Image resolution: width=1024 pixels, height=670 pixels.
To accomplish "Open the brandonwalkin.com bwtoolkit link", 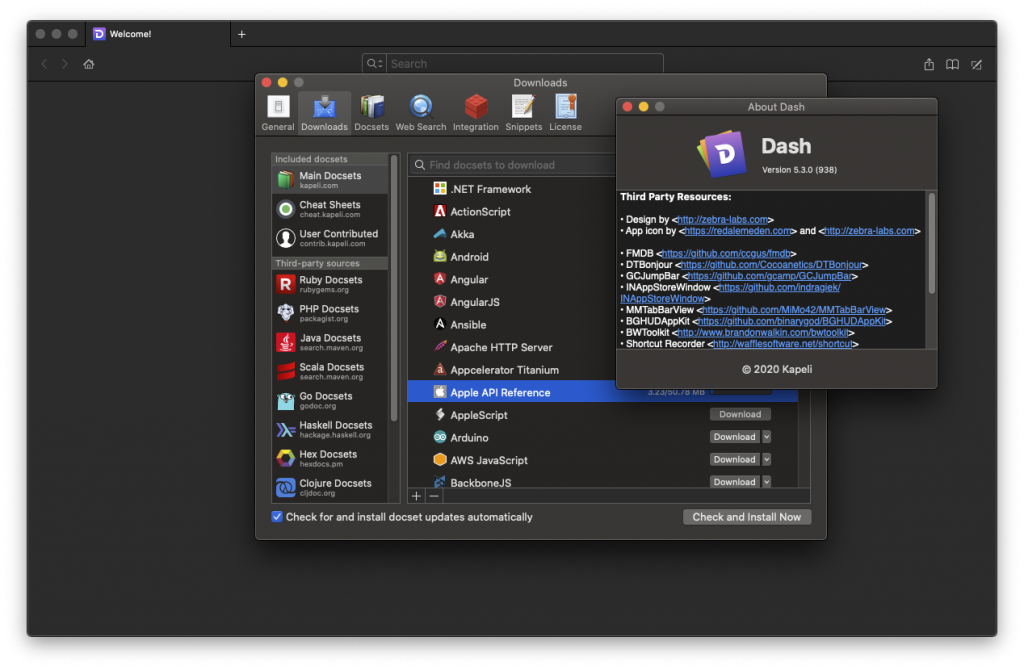I will coord(763,332).
